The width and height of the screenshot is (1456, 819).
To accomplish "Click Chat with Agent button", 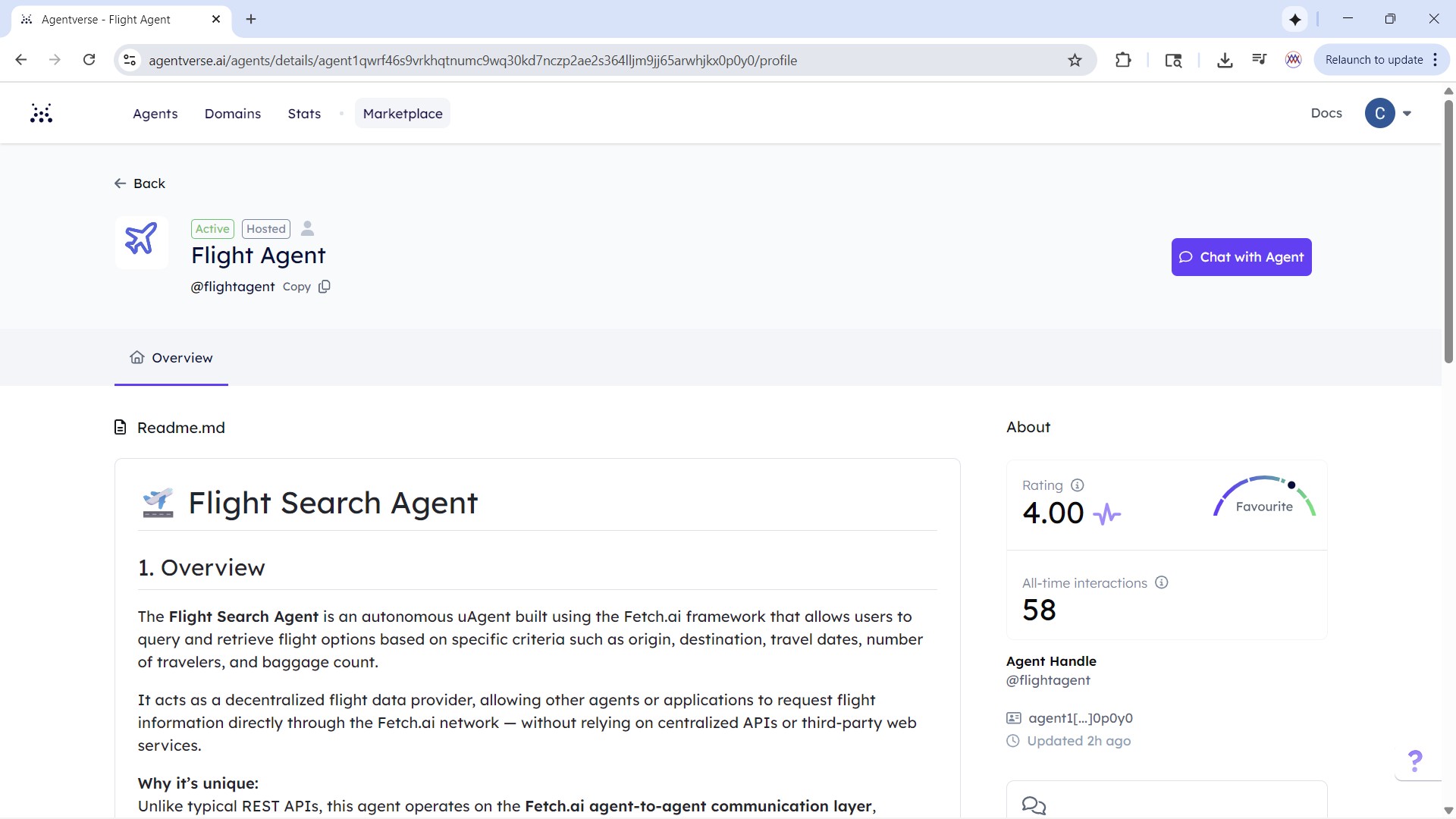I will click(1241, 257).
